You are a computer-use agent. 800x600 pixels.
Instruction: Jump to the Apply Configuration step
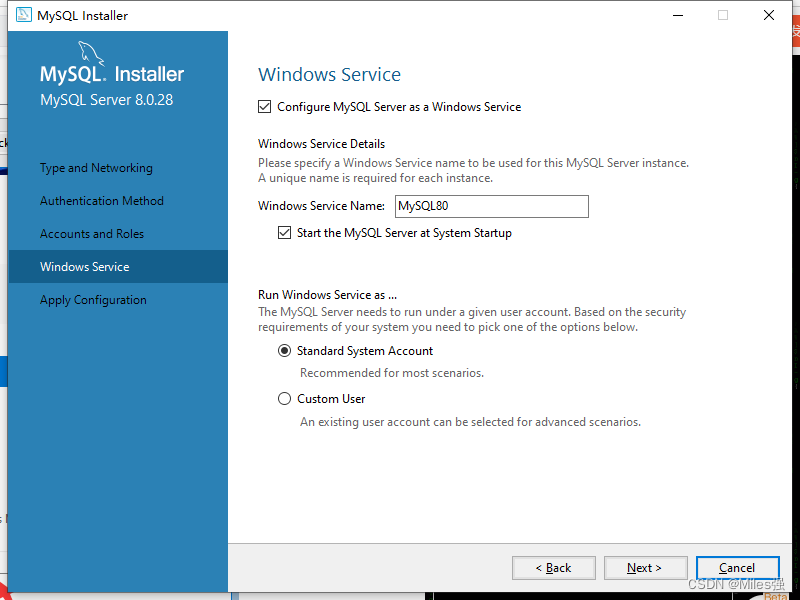(93, 300)
